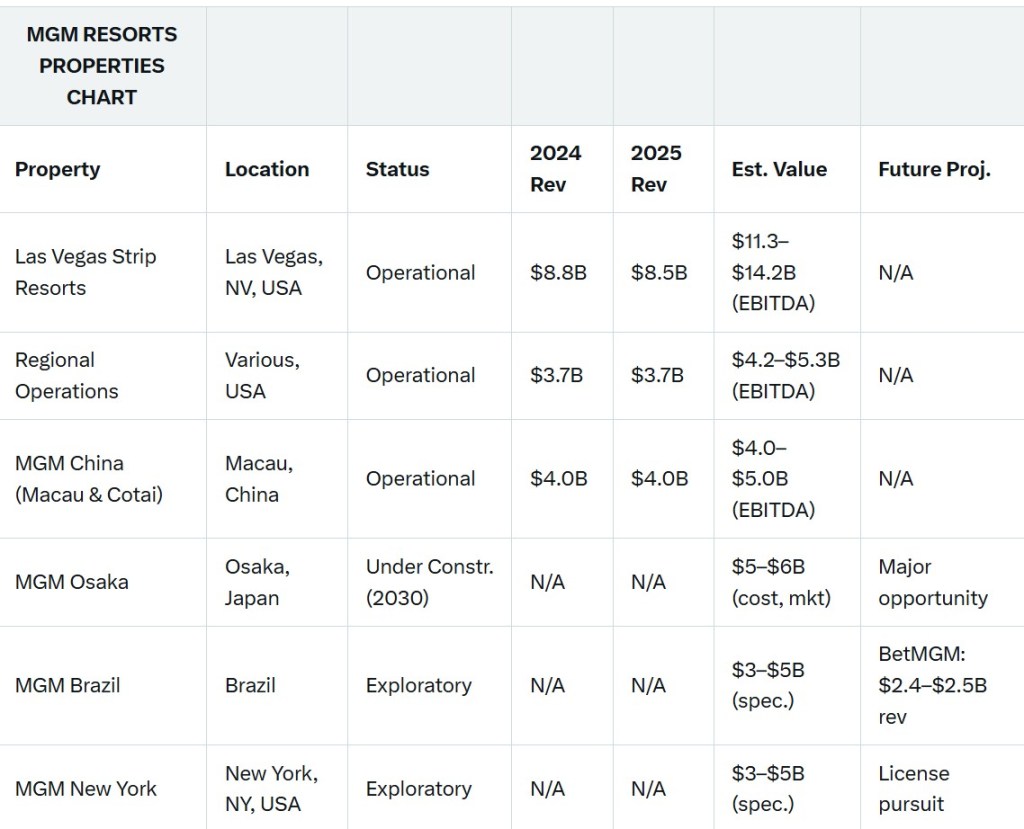Click the 2025 Rev column header
1024x829 pixels.
[656, 169]
